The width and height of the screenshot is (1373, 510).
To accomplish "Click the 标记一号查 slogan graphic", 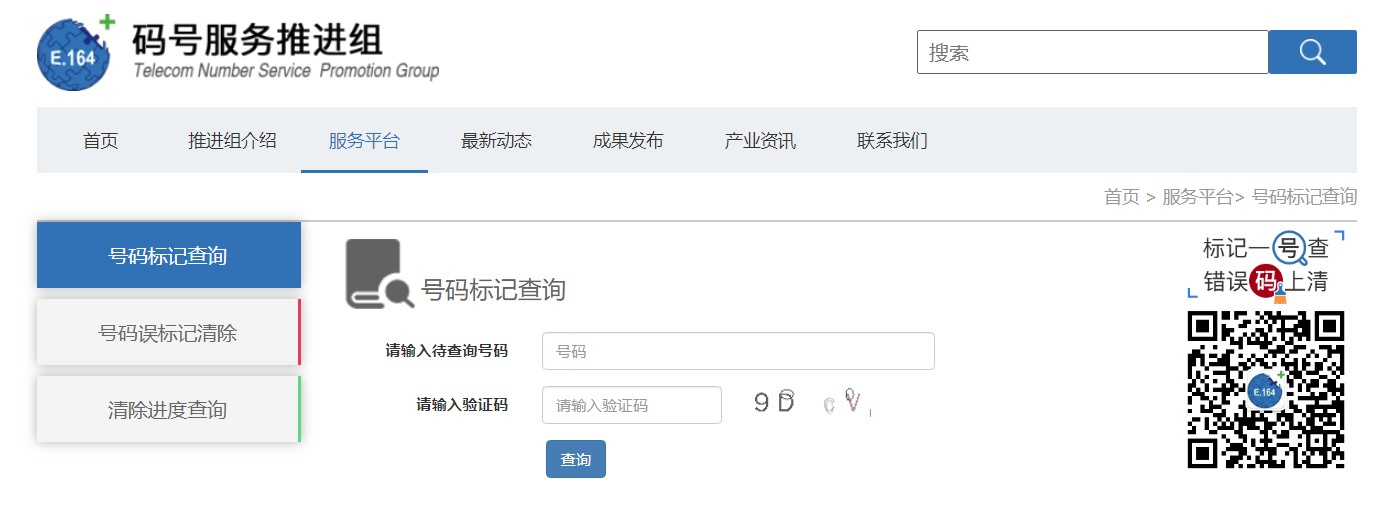I will coord(1265,264).
